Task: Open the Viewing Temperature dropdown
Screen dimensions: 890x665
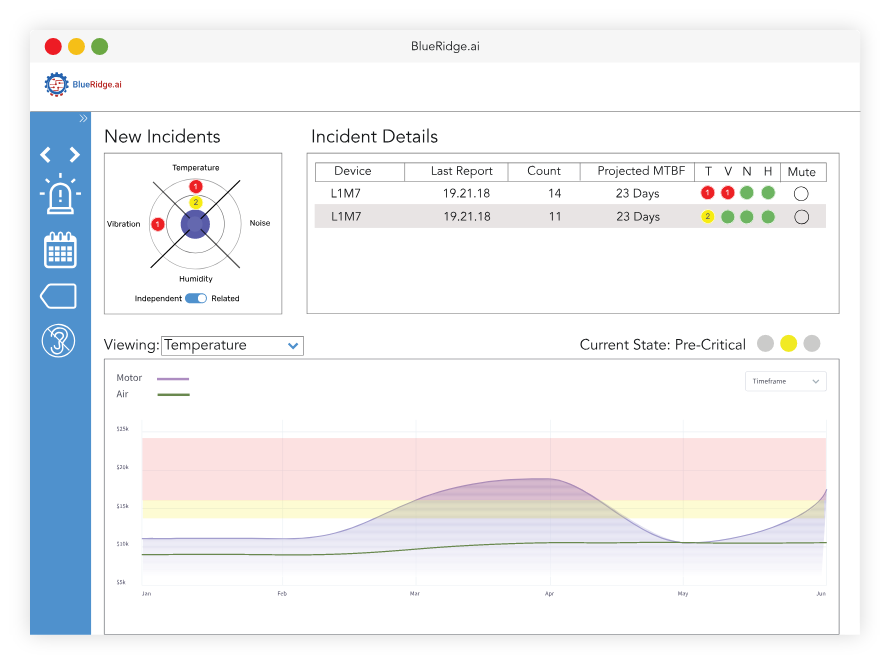Action: tap(233, 346)
